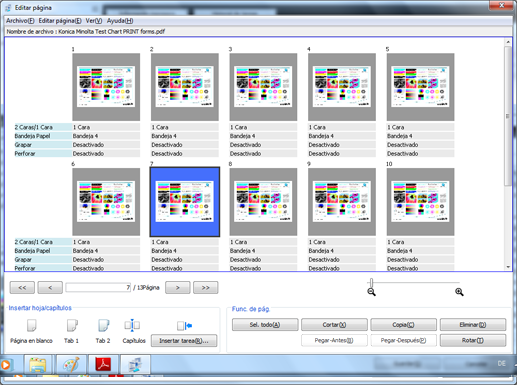The image size is (517, 385).
Task: Open the Ver menu
Action: (94, 21)
